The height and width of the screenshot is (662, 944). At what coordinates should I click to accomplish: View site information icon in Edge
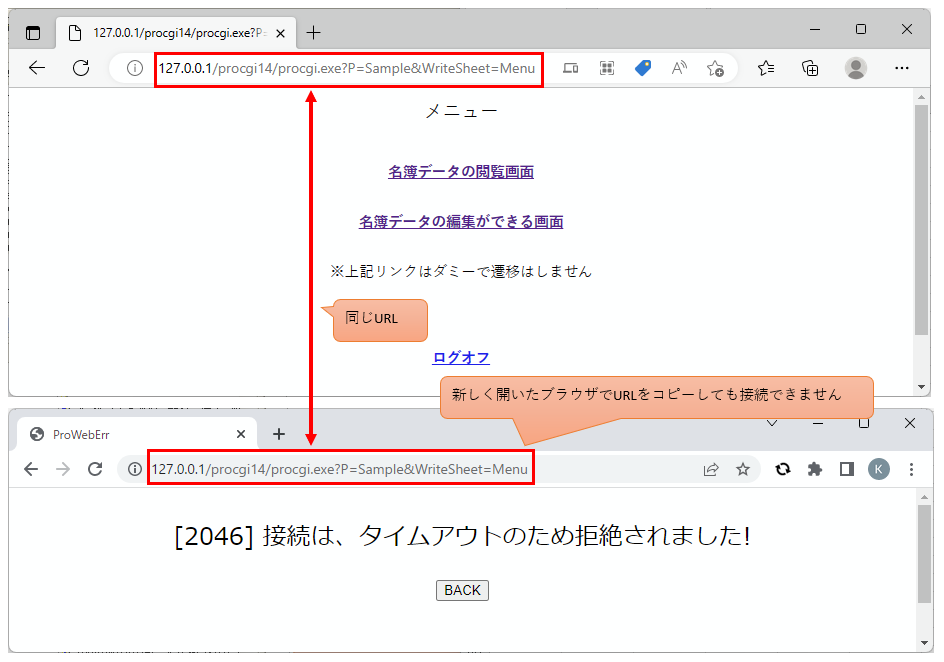coord(135,69)
